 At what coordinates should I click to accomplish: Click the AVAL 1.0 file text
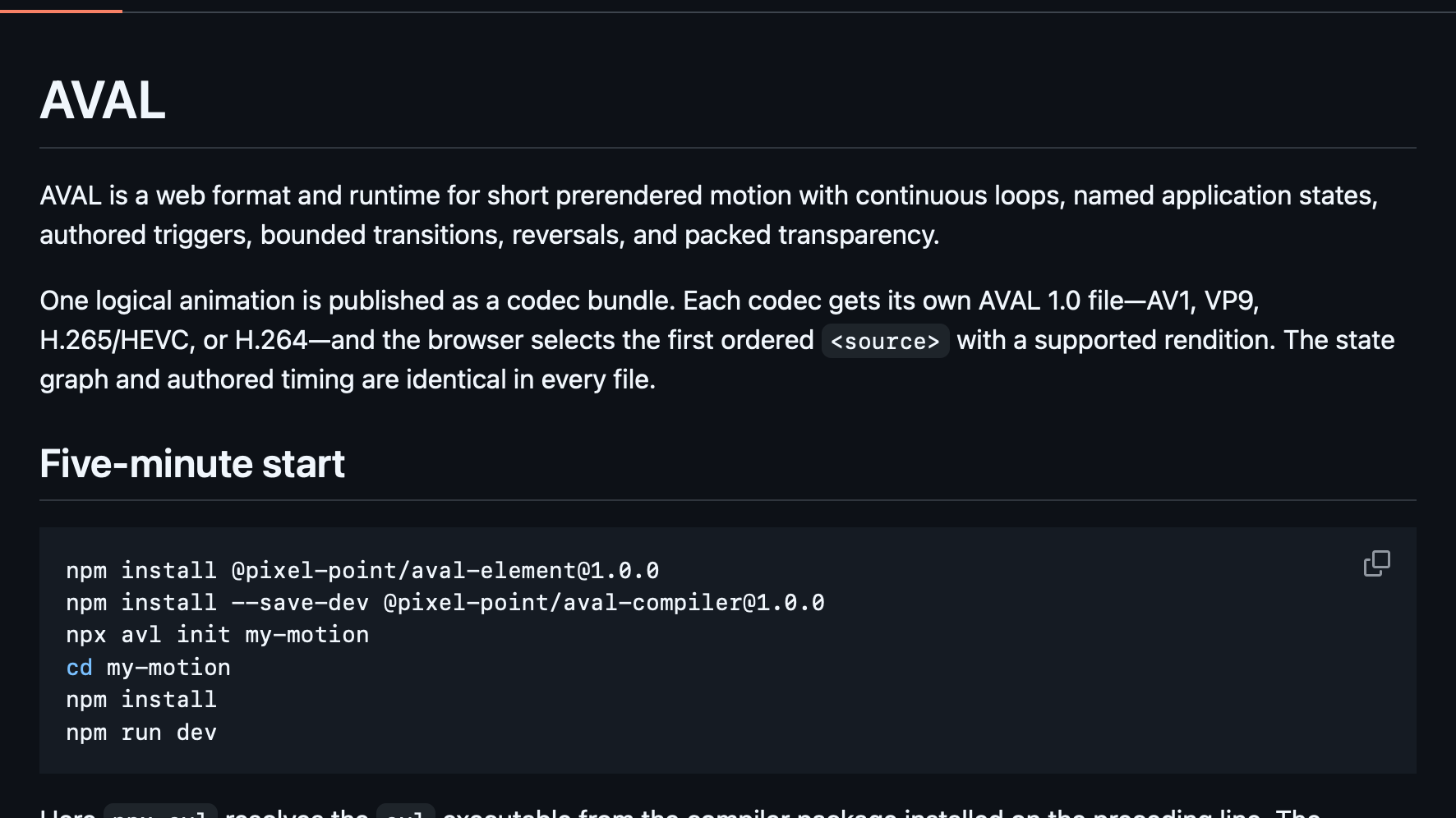tap(1051, 301)
